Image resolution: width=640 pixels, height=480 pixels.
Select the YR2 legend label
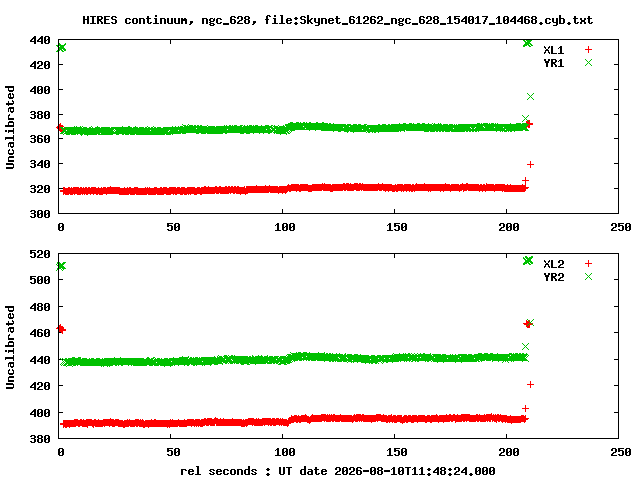click(x=553, y=277)
